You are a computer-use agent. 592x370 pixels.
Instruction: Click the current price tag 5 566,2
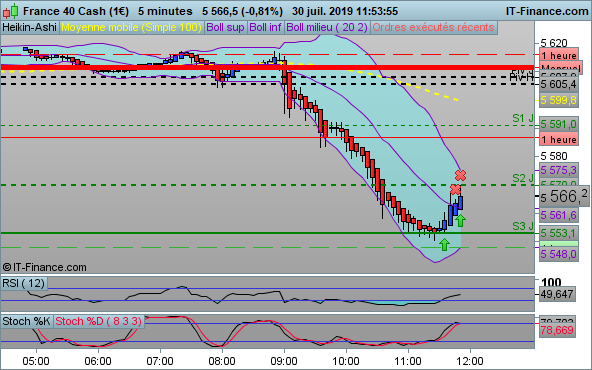click(564, 197)
